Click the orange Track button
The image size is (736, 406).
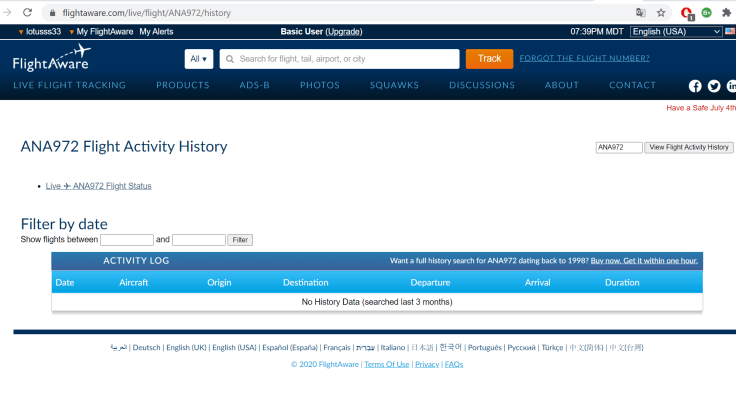tap(489, 59)
